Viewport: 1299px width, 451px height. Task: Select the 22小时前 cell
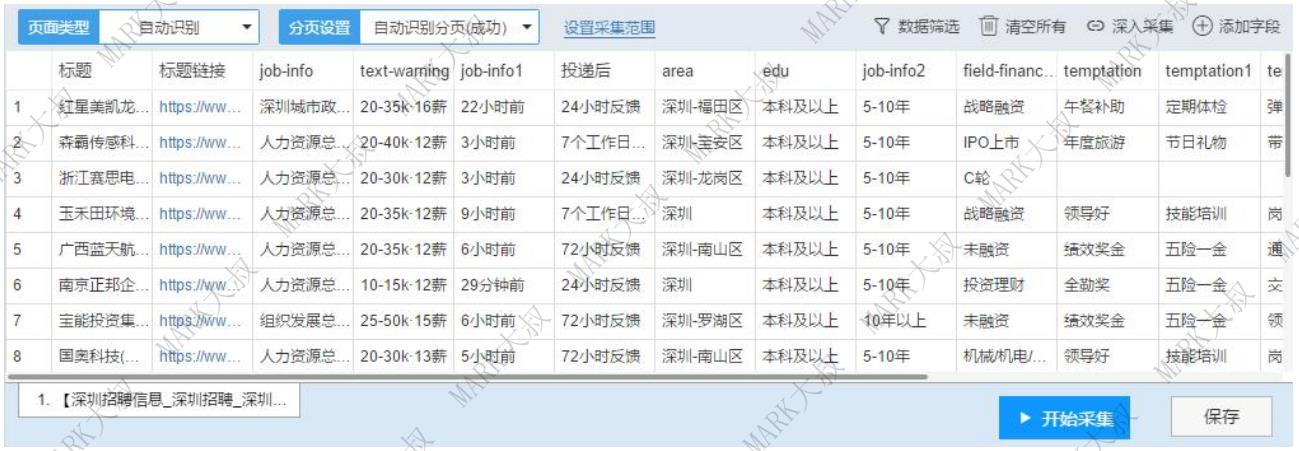click(x=504, y=107)
